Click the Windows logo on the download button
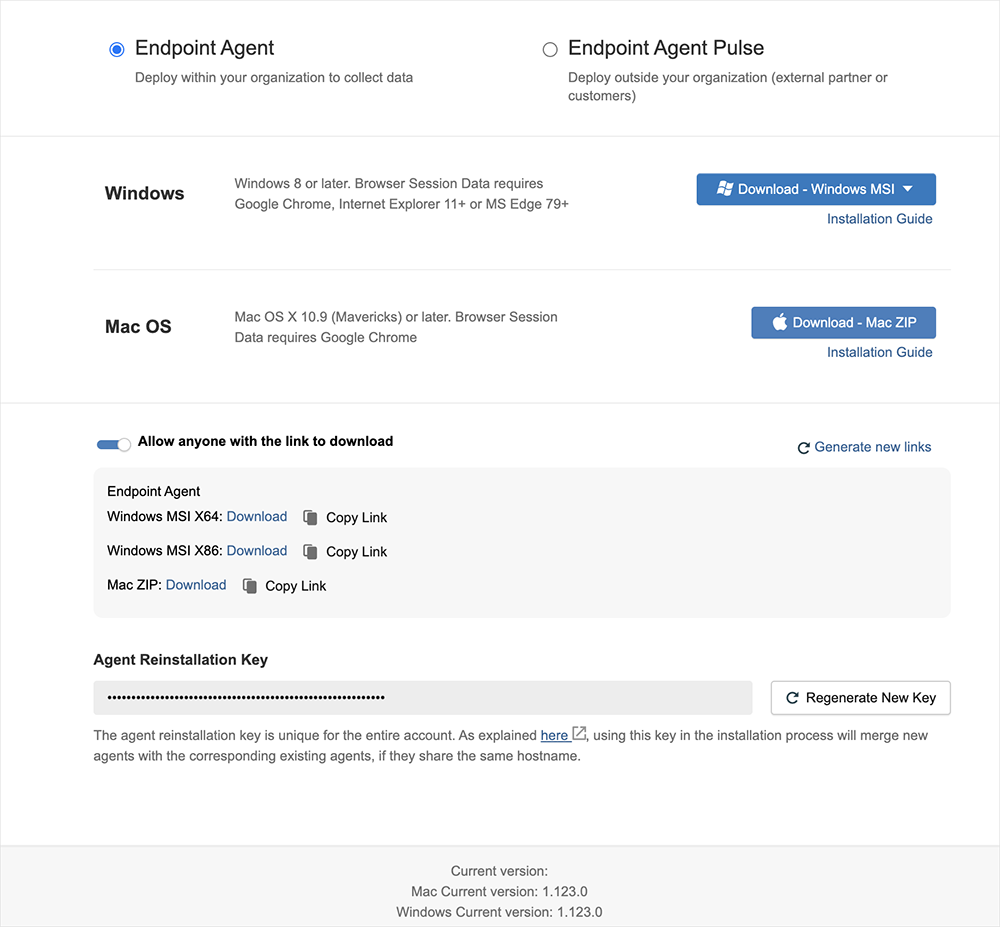The width and height of the screenshot is (1000, 927). pos(725,189)
